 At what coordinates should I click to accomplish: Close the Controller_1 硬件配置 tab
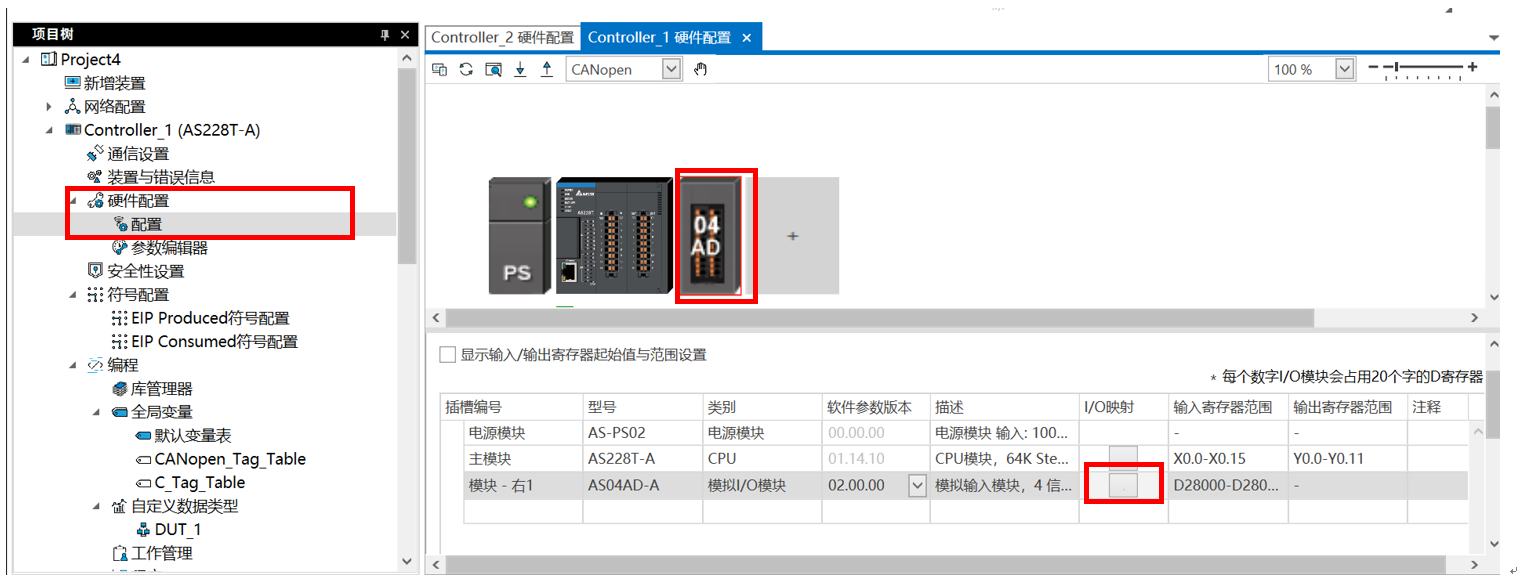[x=746, y=38]
